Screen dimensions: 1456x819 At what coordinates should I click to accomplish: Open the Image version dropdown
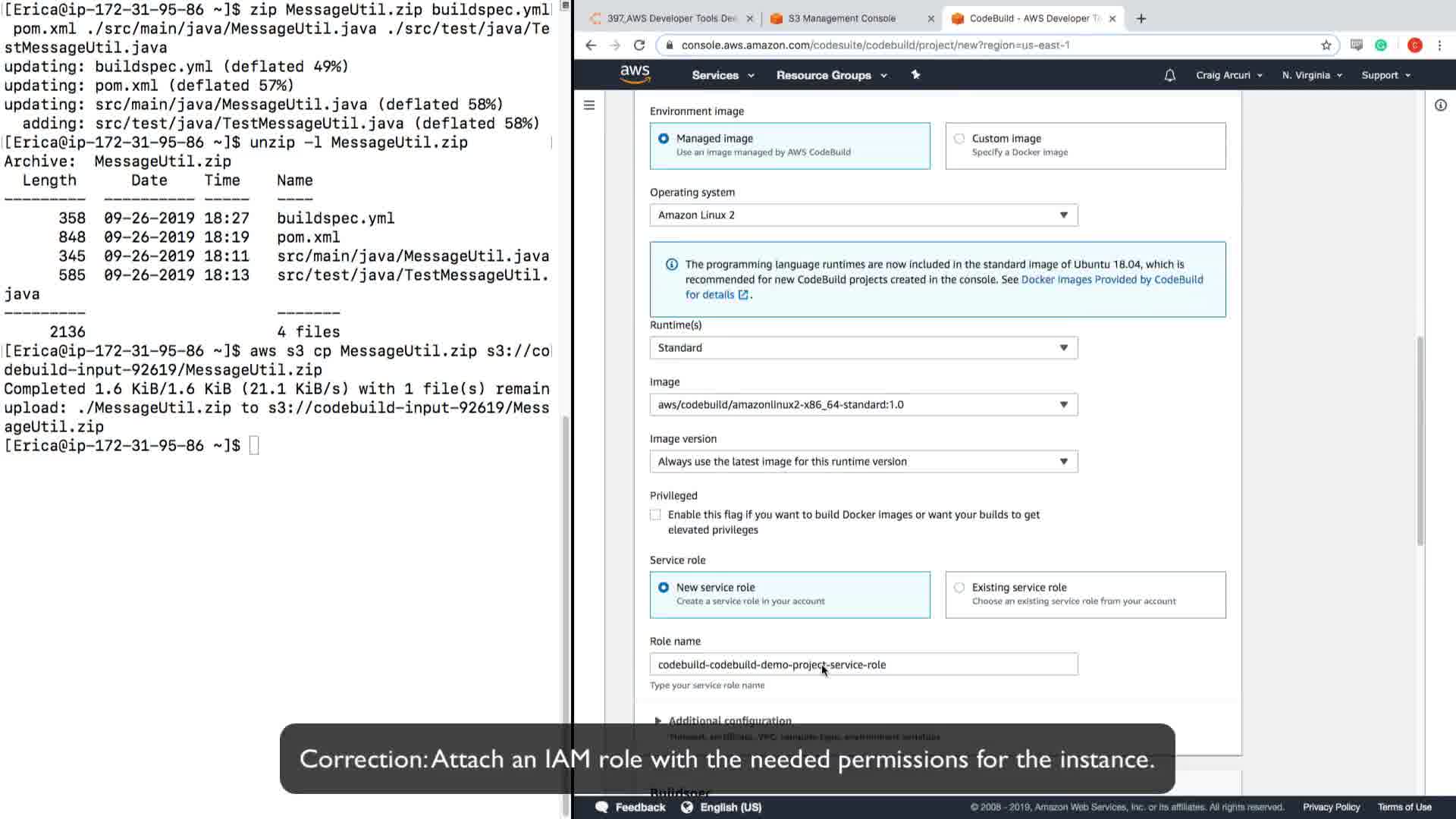pos(863,462)
